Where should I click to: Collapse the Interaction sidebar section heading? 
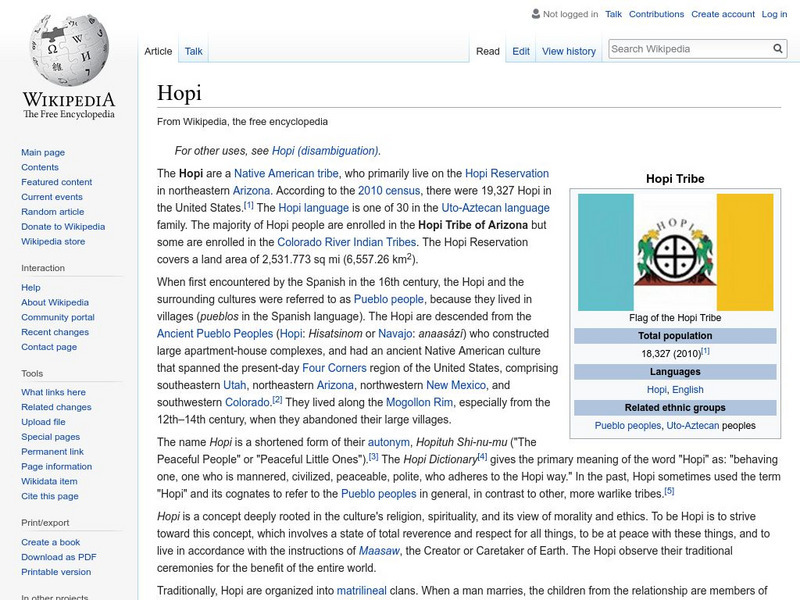coord(43,268)
